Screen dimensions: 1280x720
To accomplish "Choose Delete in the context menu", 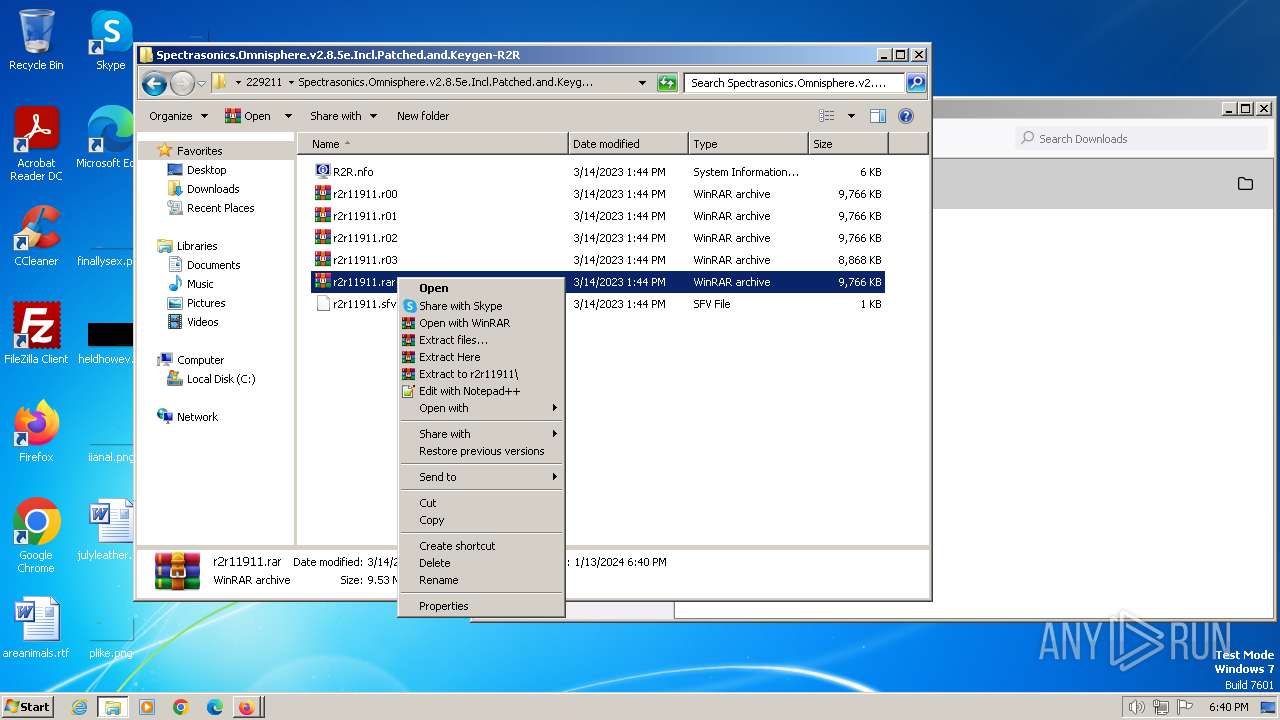I will 482,563.
